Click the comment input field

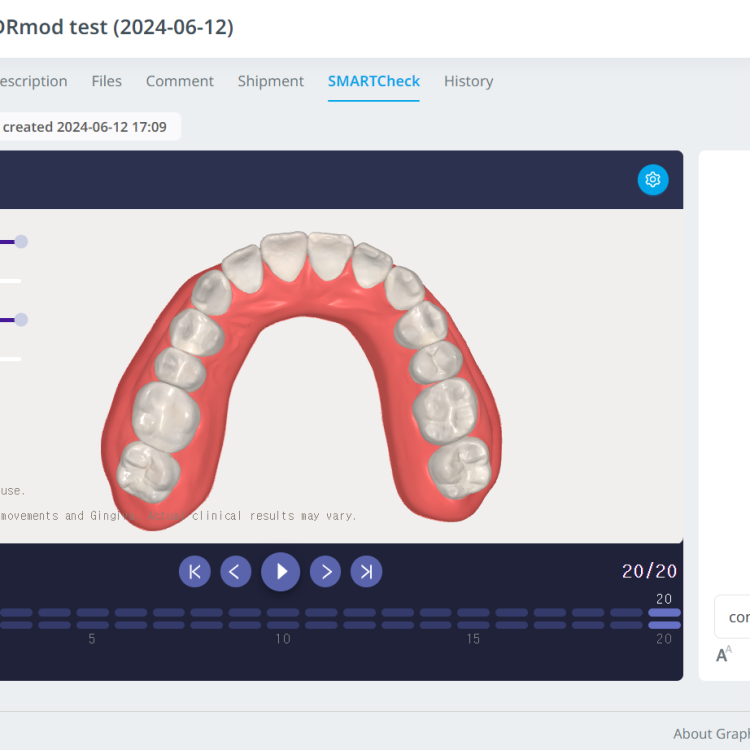click(x=732, y=617)
